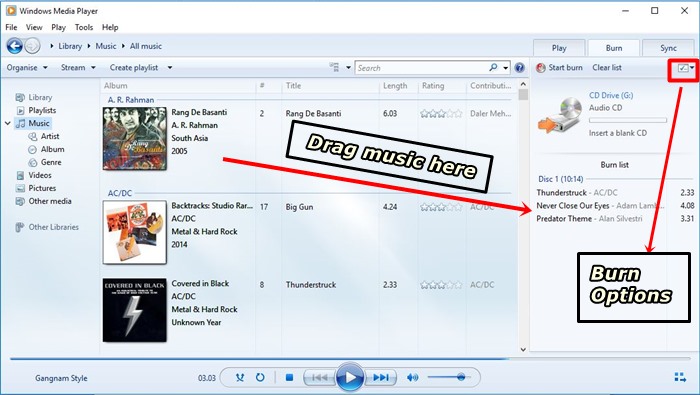The image size is (700, 395).
Task: Open the view options dropdown arrow
Action: coord(348,68)
